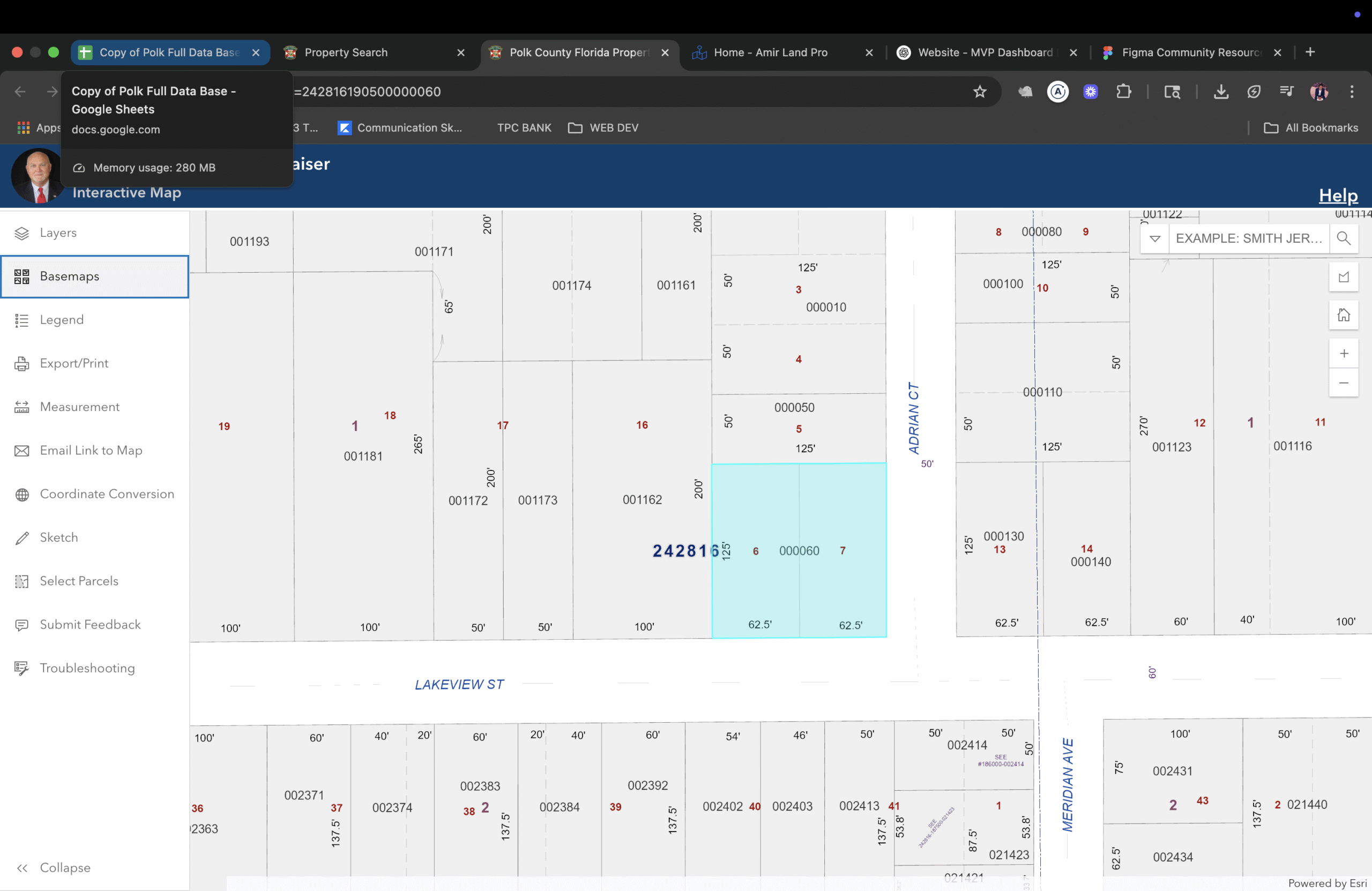Switch to the Property Search tab
1372x891 pixels.
346,53
